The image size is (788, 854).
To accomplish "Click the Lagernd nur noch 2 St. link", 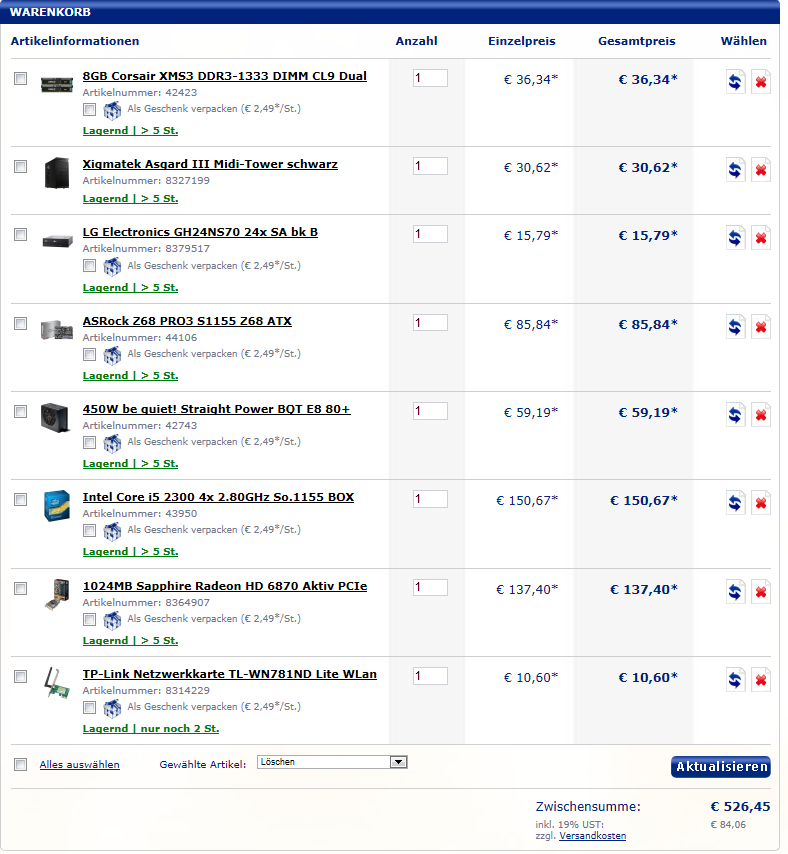I will point(151,729).
